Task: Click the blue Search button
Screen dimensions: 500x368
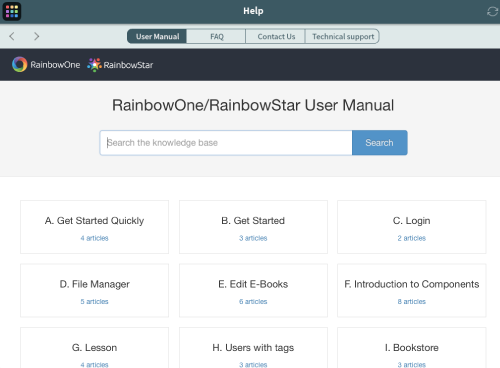Action: (380, 143)
